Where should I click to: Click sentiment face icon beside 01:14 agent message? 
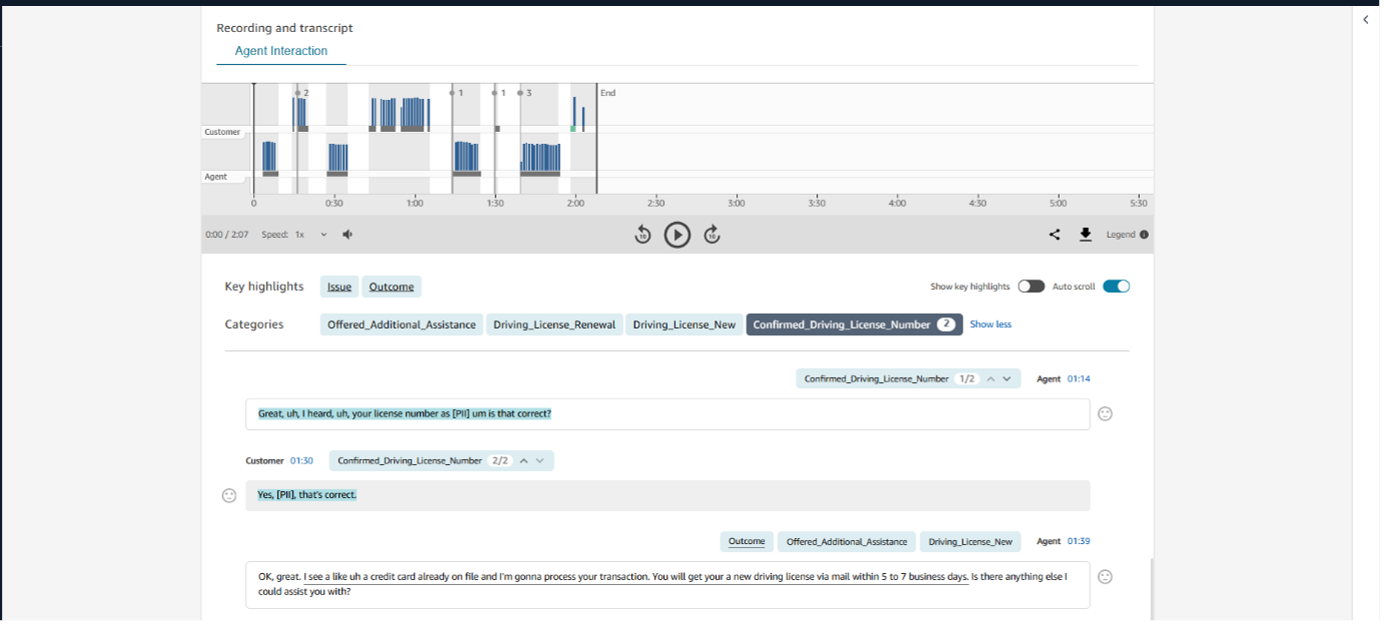[1105, 414]
